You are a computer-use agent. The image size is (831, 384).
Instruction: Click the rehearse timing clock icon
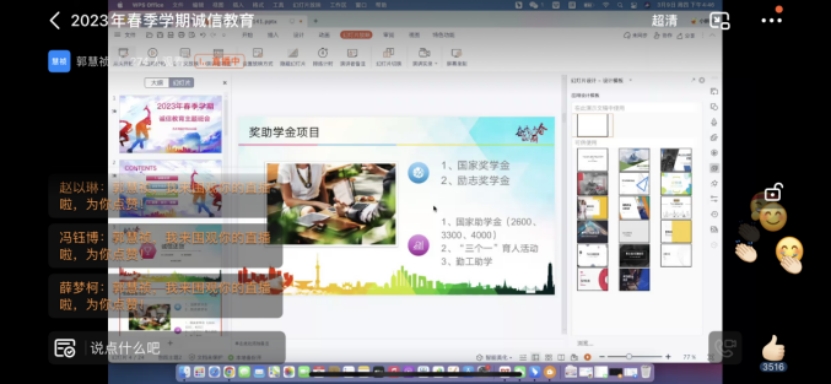click(322, 53)
